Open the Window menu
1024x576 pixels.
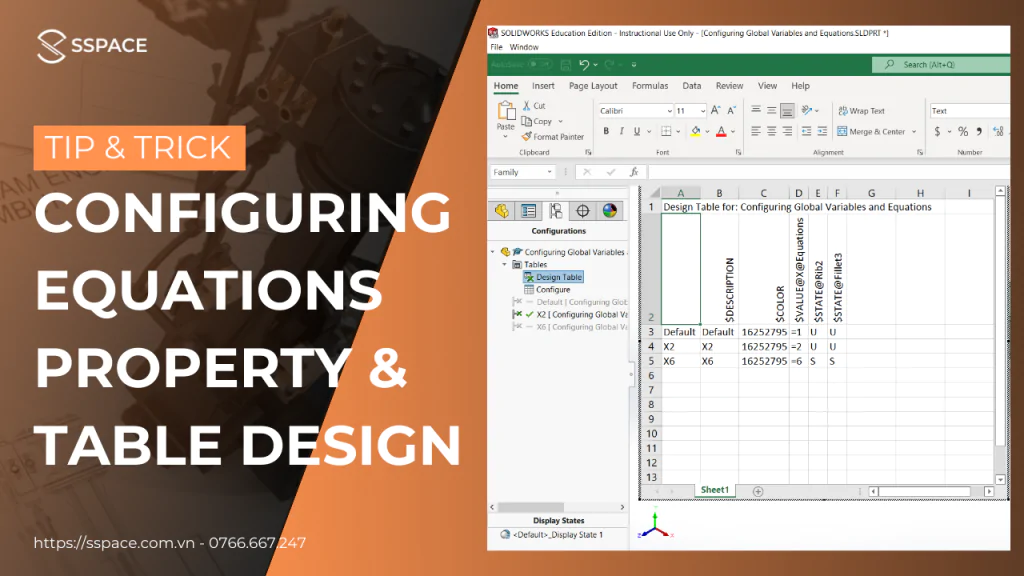coord(524,47)
